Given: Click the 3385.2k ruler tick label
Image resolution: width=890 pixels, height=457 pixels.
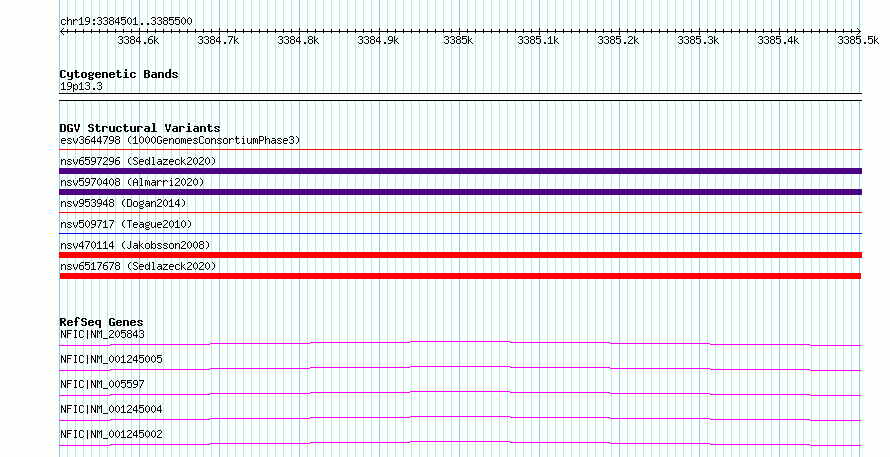Looking at the screenshot, I should pos(618,40).
